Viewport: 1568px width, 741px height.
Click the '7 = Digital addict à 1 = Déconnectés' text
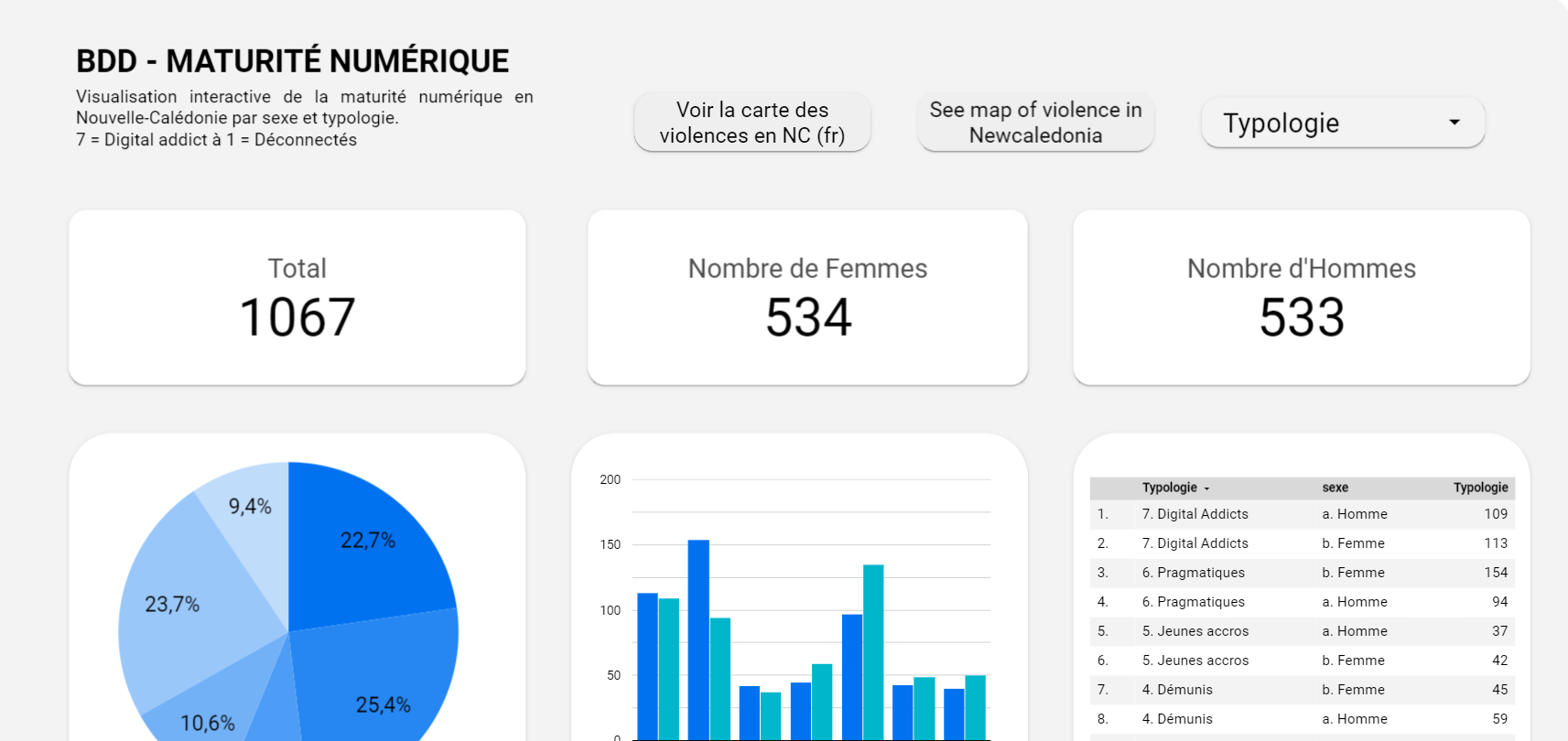click(216, 140)
